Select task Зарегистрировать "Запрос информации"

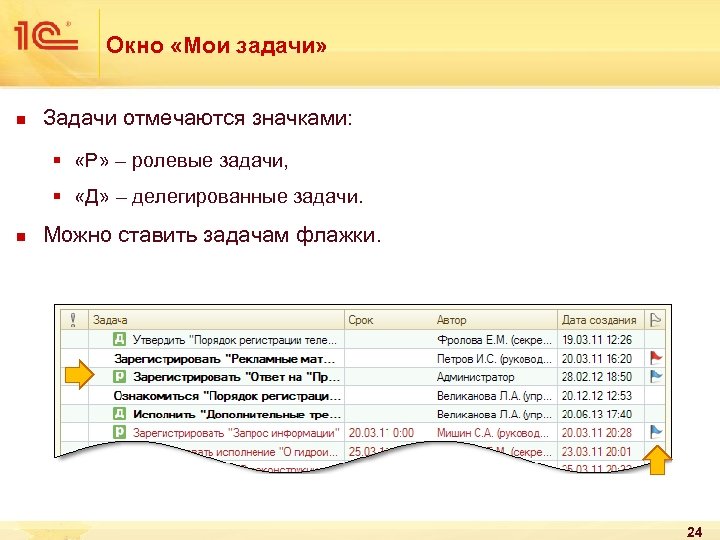(x=236, y=433)
